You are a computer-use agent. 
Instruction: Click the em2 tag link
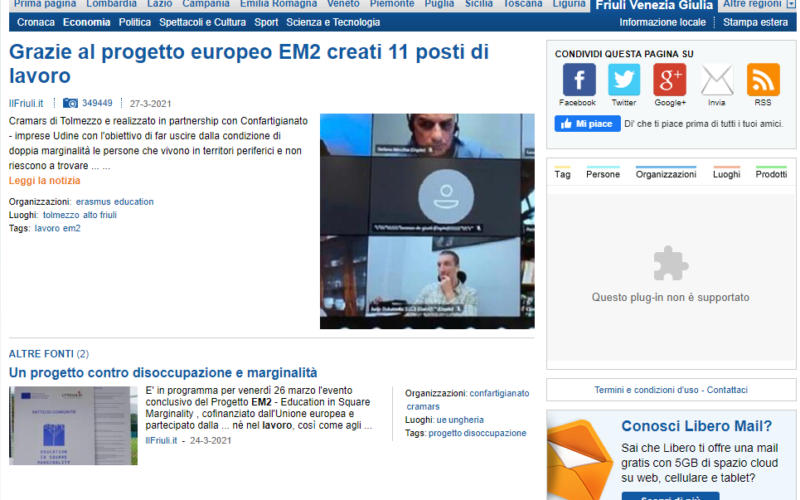point(72,228)
